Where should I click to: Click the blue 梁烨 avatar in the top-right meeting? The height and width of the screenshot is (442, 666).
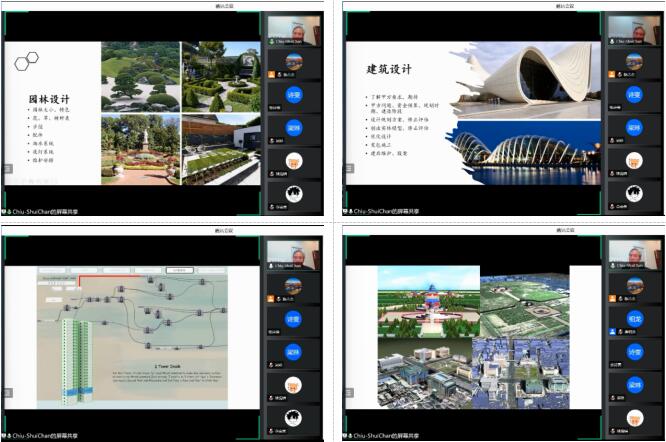[x=634, y=127]
